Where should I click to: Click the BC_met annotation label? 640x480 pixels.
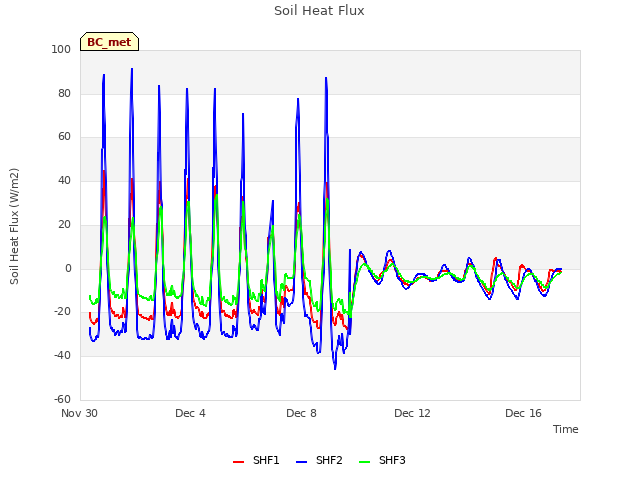tap(109, 42)
